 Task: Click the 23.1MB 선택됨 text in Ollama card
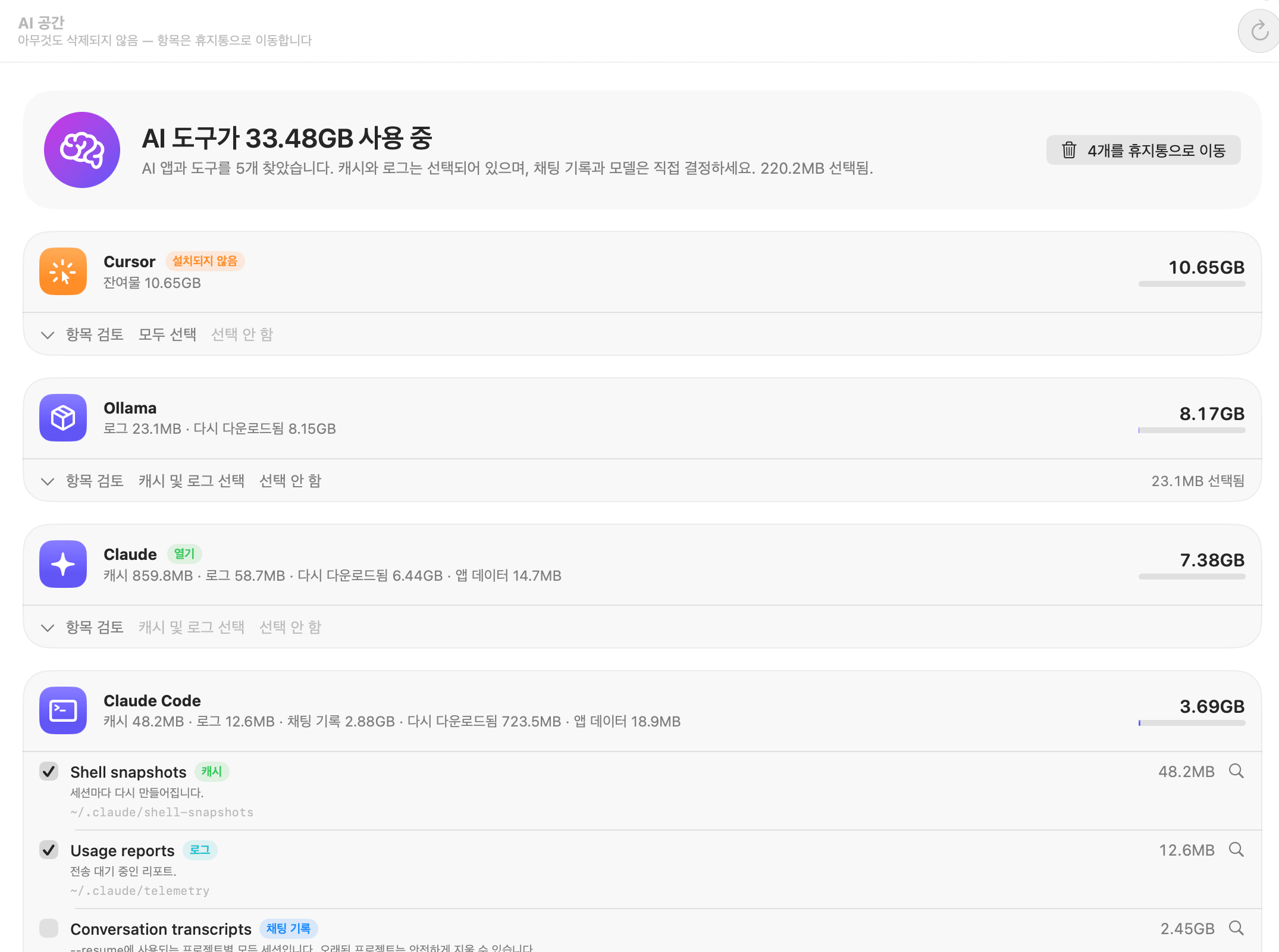(x=1198, y=481)
